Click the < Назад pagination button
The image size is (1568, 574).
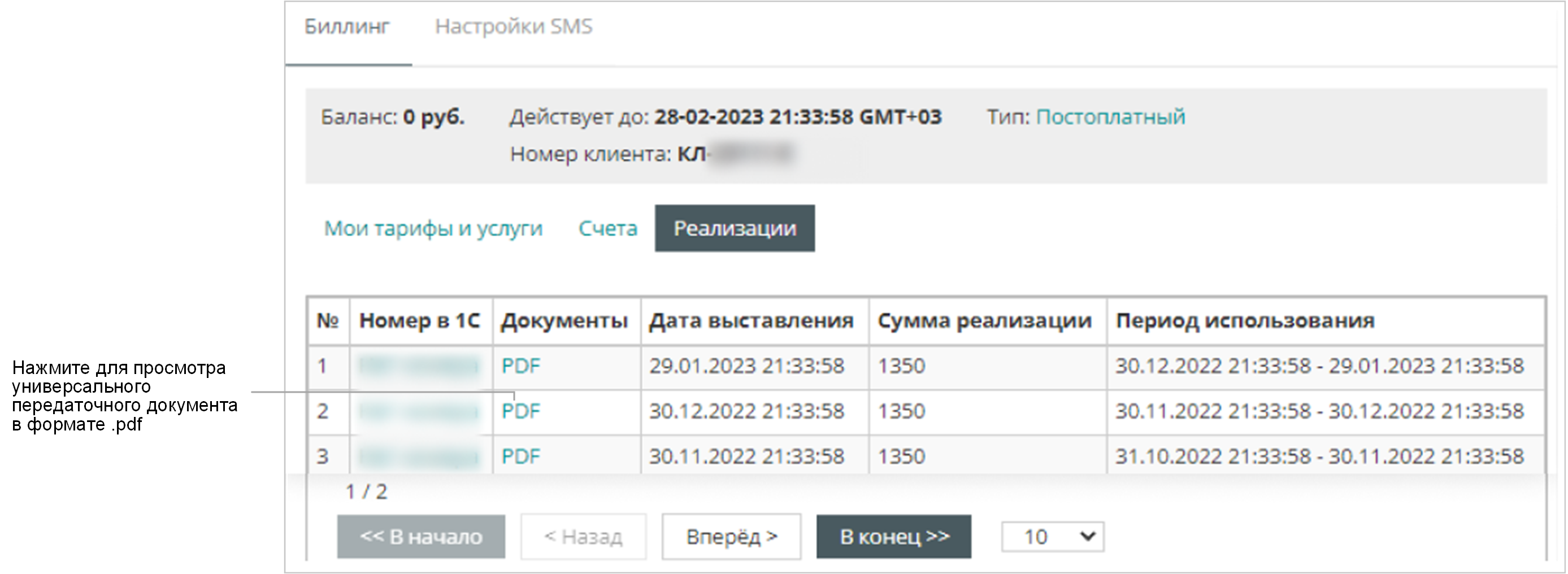pos(583,537)
